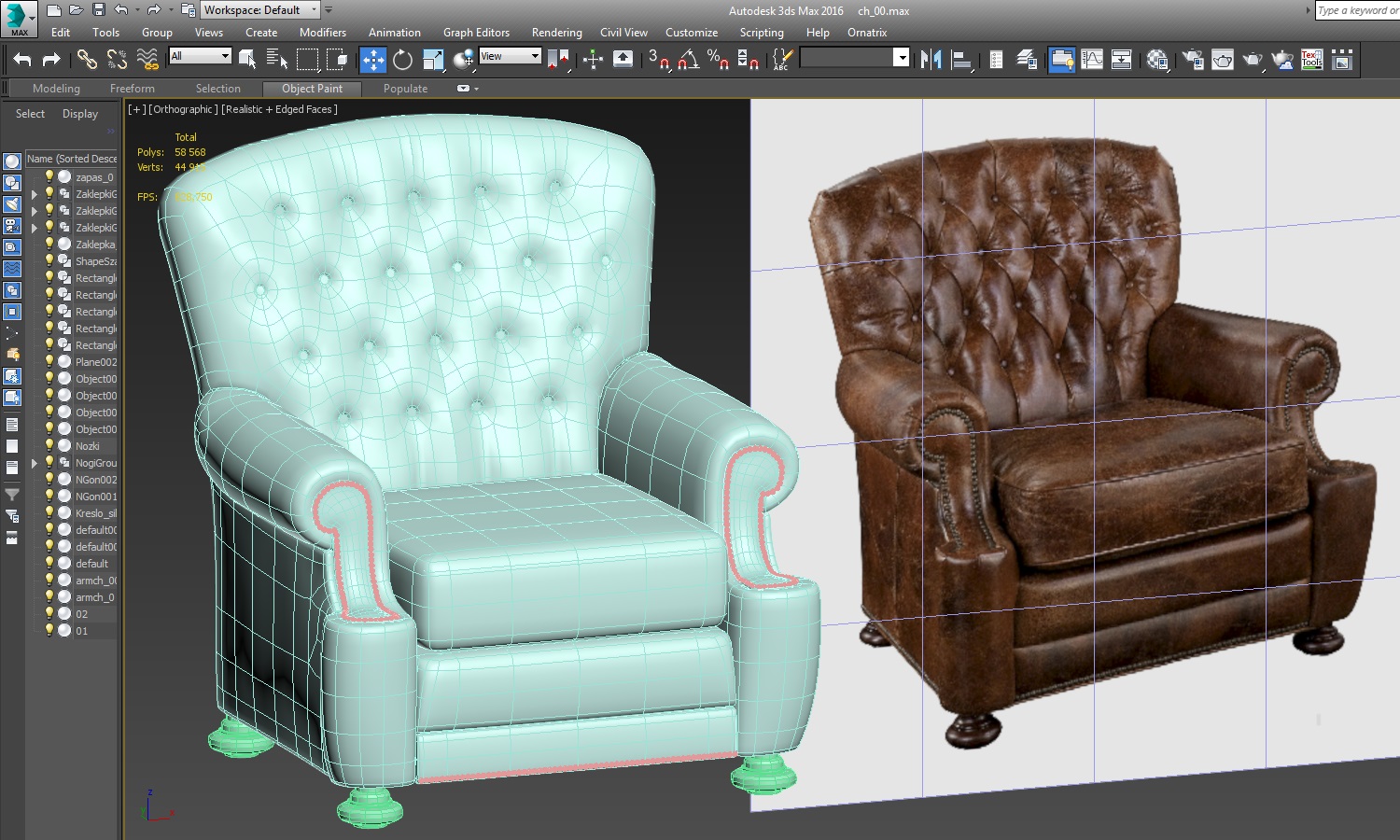Click the Tex Tools icon

(x=1311, y=60)
